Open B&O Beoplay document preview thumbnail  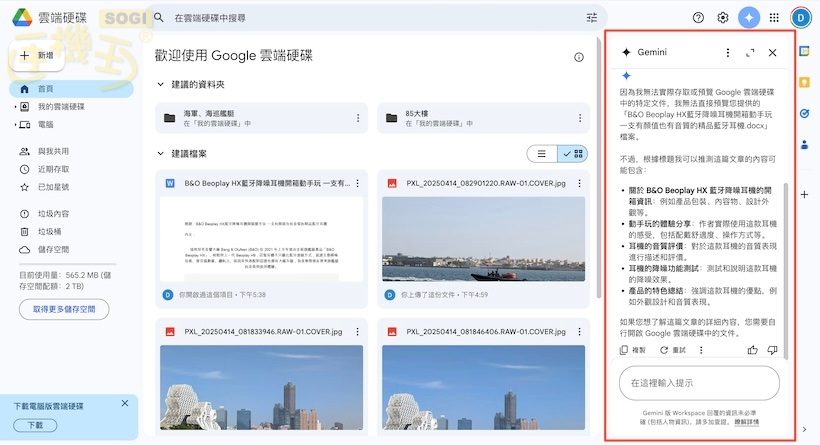click(261, 239)
